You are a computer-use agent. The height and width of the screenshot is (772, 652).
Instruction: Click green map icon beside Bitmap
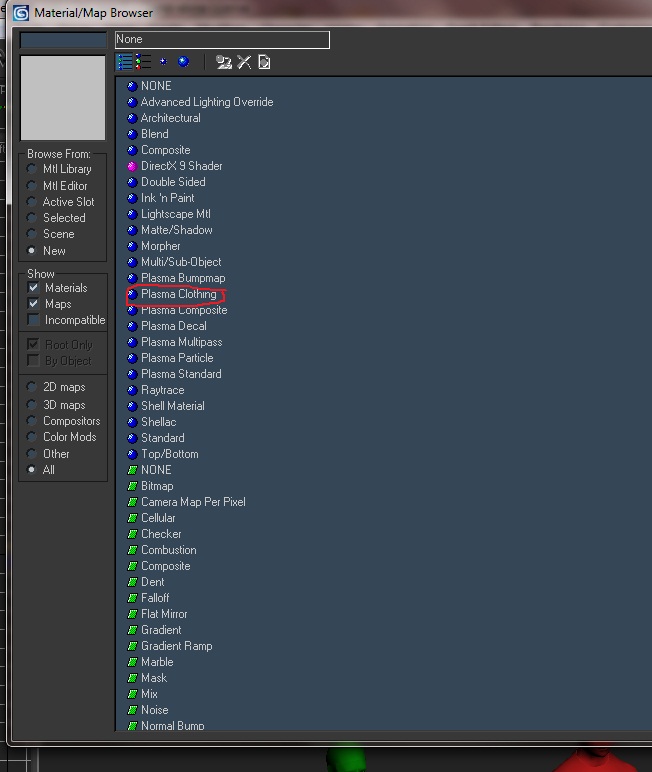[132, 486]
